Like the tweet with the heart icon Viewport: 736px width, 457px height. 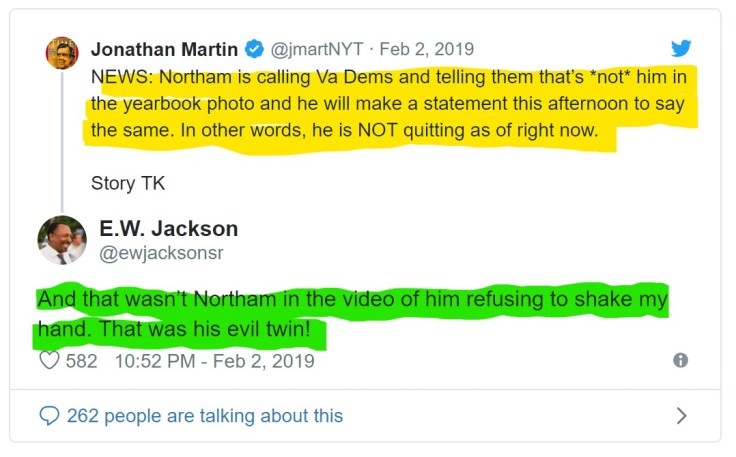pos(49,361)
